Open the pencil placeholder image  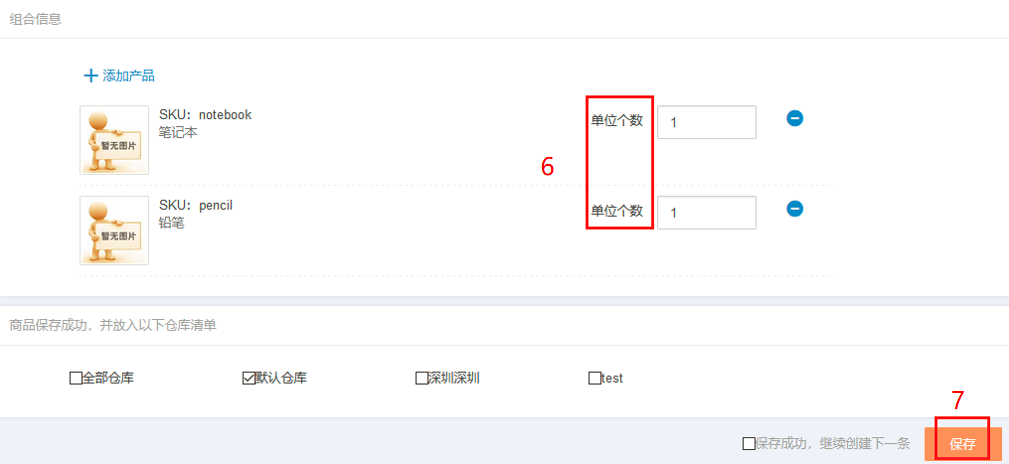pos(115,230)
